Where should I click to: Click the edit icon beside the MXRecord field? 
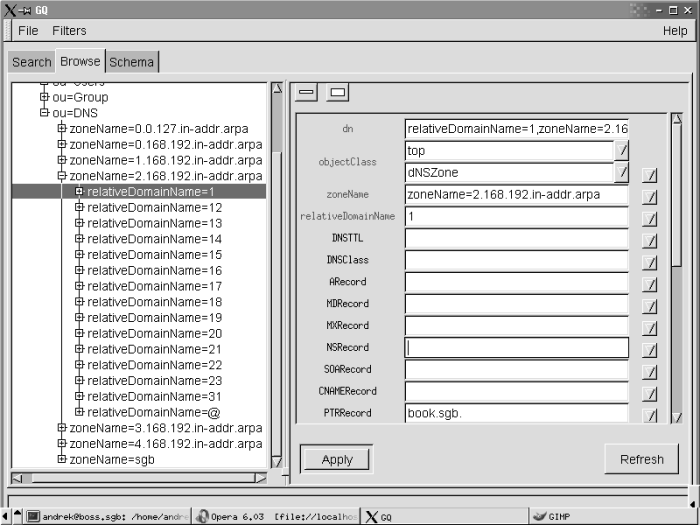point(650,328)
